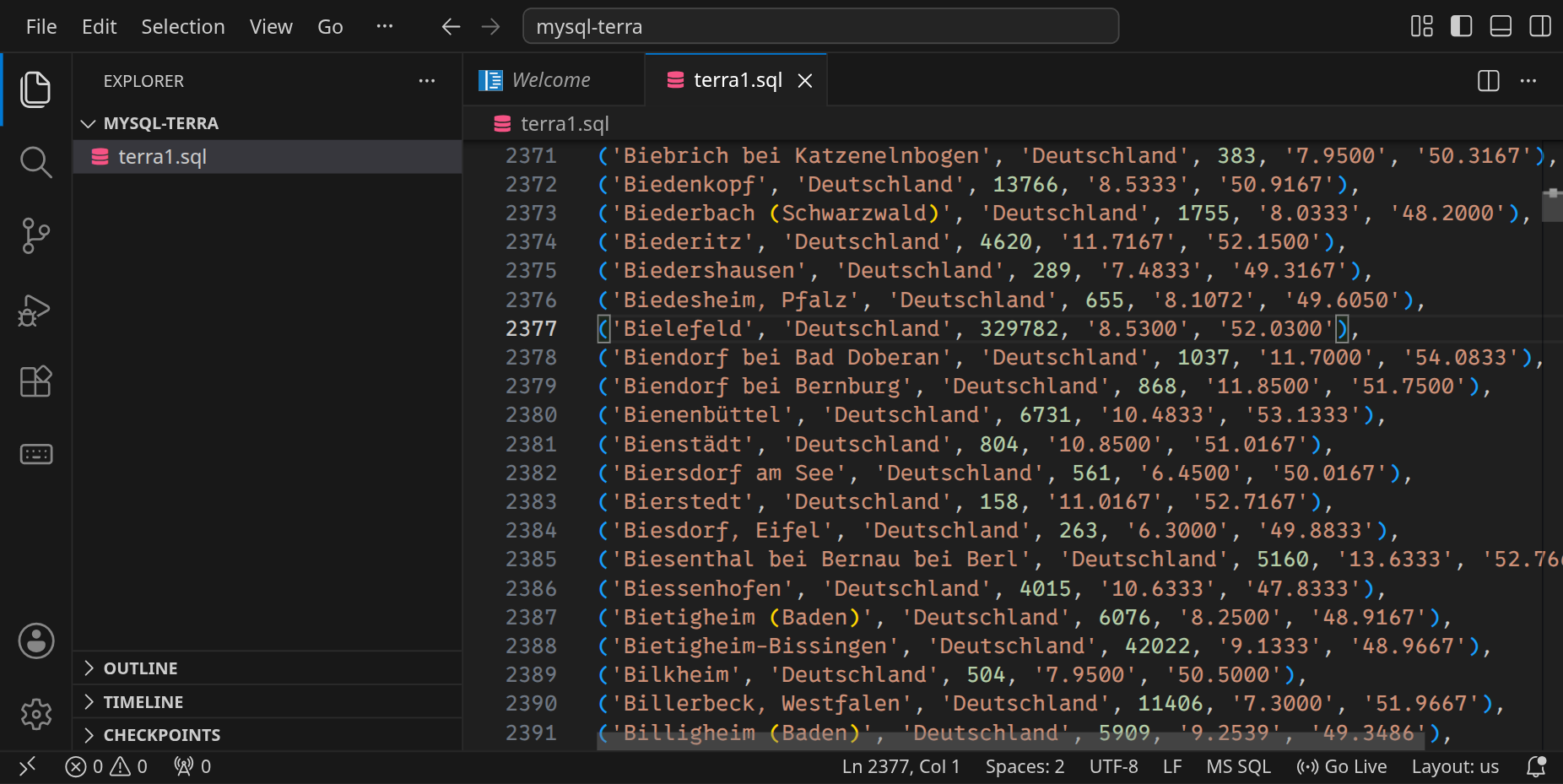This screenshot has width=1563, height=784.
Task: Open the Search view icon
Action: coord(35,162)
